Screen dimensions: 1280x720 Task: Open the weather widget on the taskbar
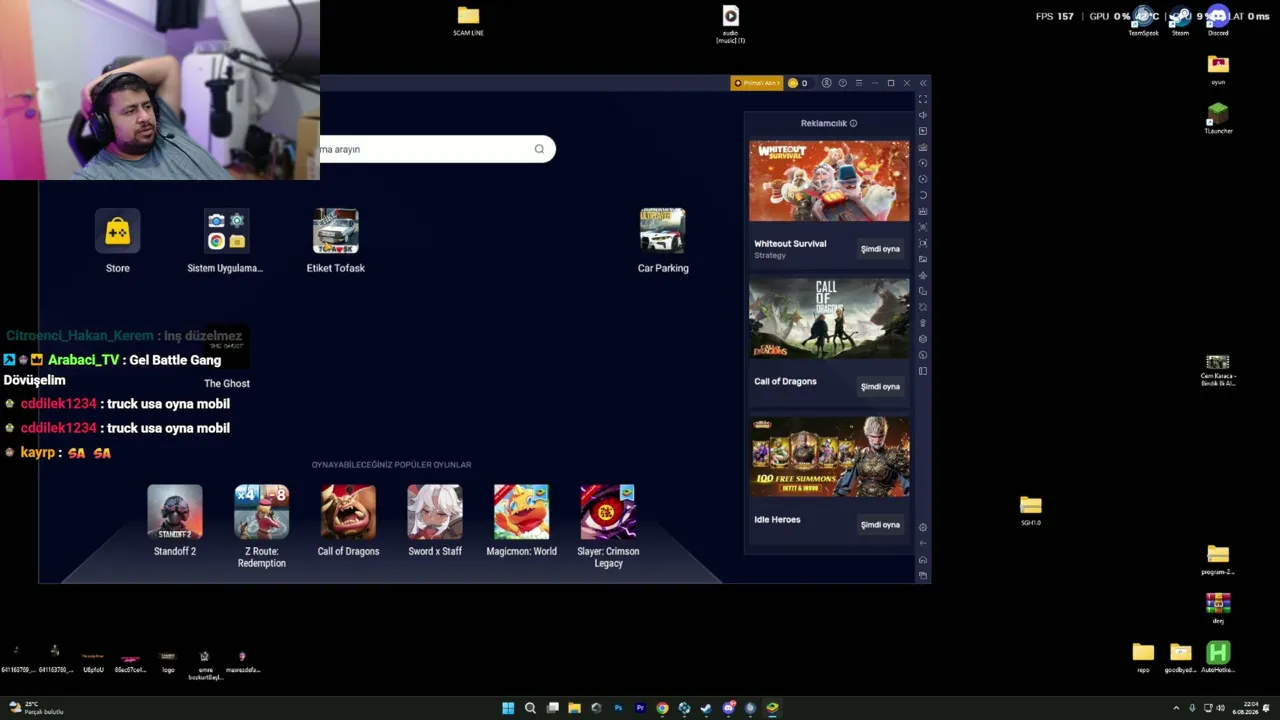[x=36, y=708]
